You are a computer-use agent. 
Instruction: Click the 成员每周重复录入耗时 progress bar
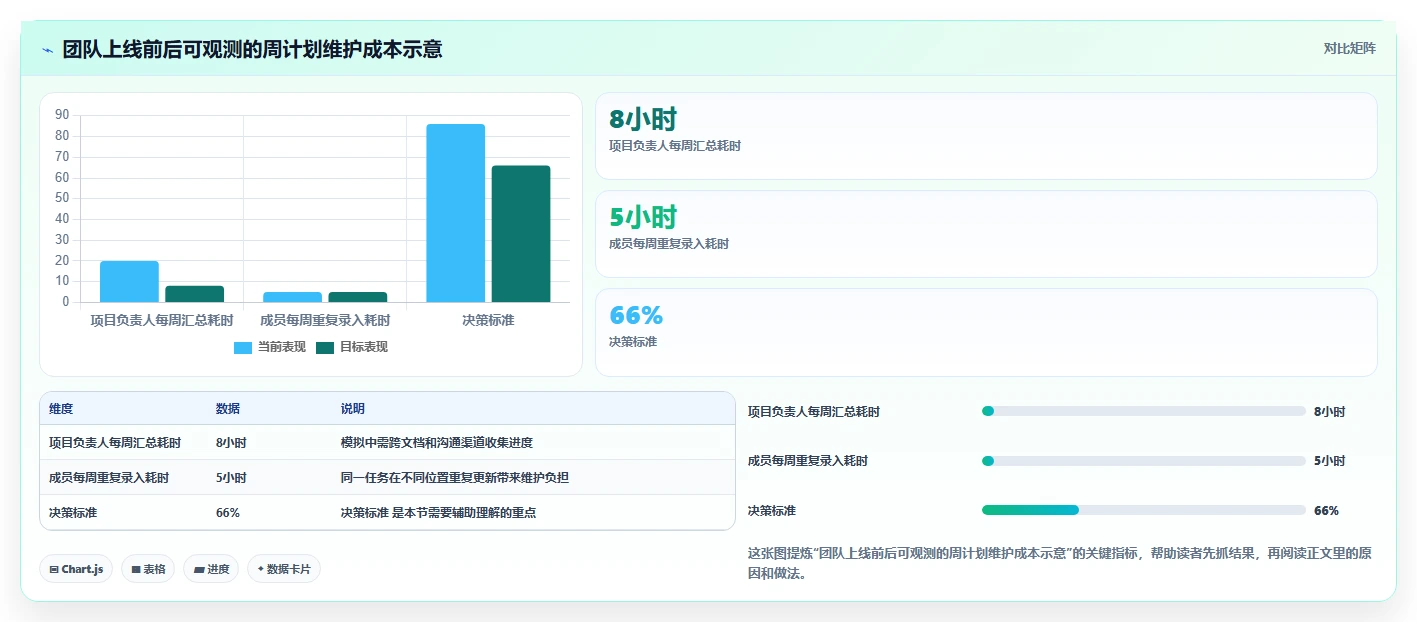[x=1144, y=461]
